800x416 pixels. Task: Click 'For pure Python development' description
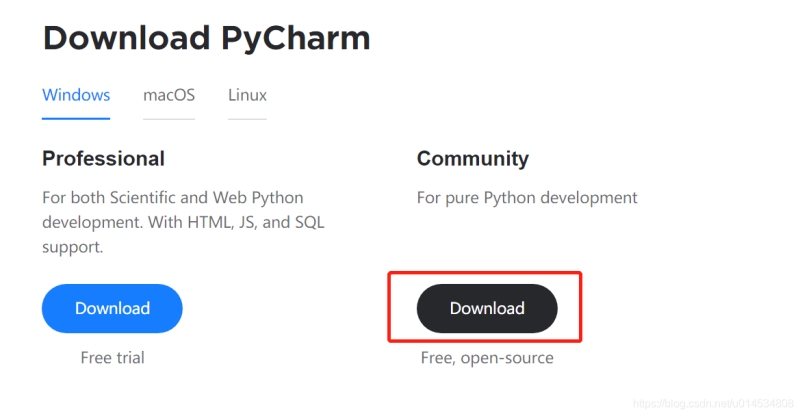[x=526, y=197]
